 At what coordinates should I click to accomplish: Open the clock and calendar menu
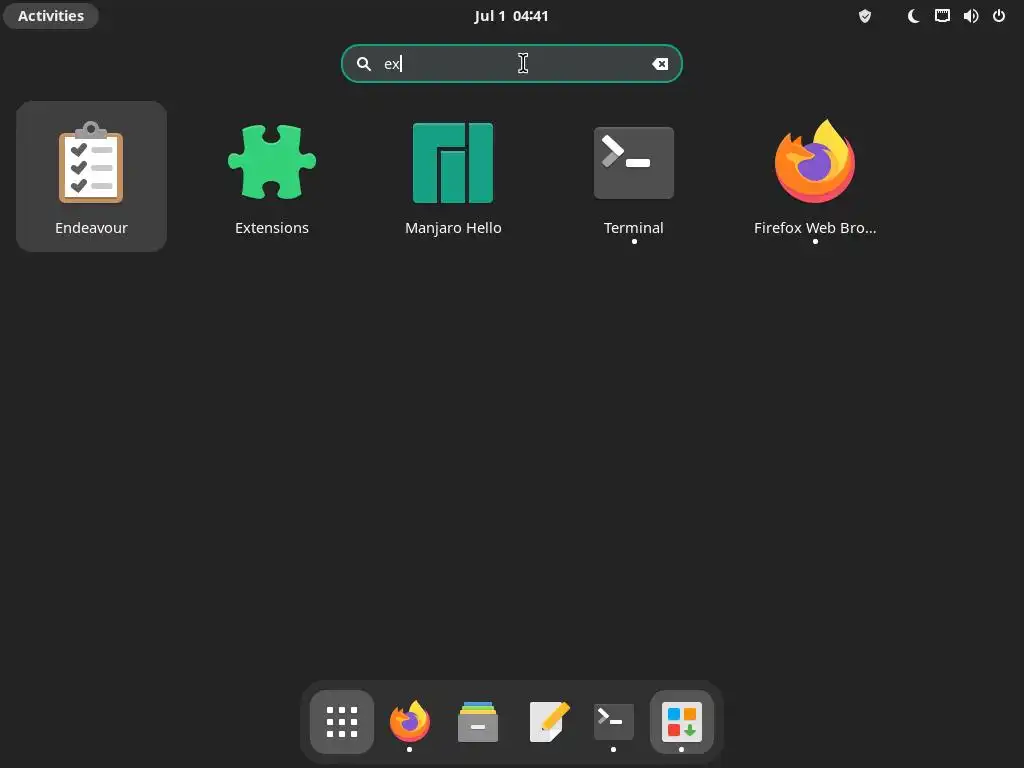pyautogui.click(x=511, y=16)
